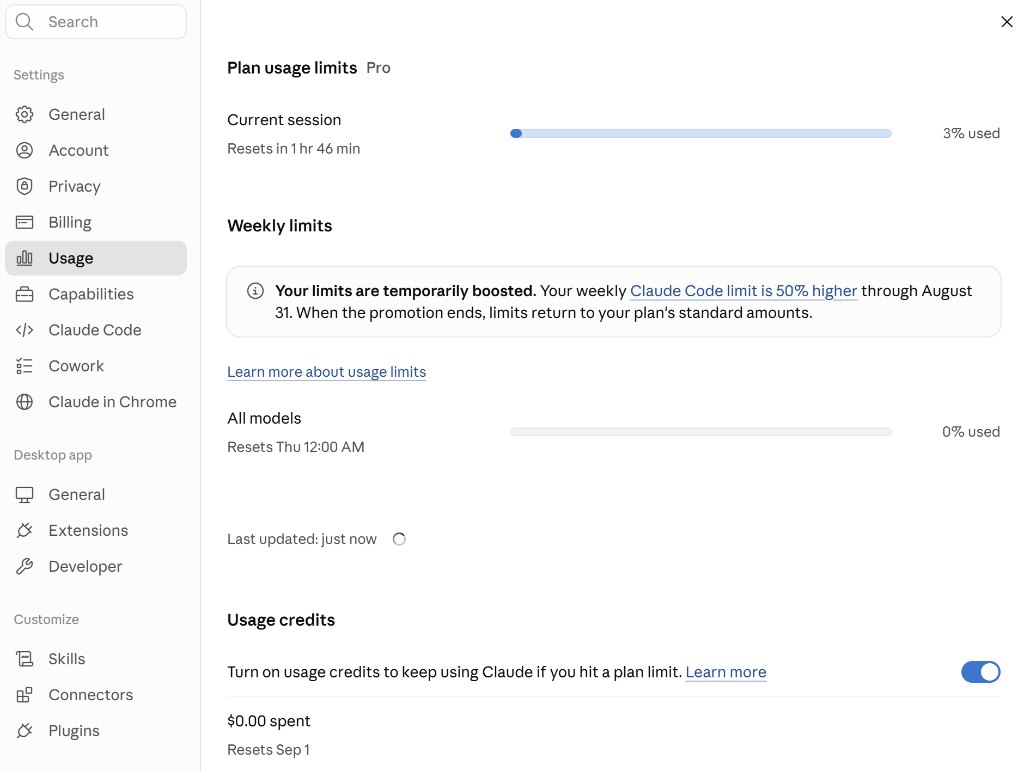Go to Privacy settings
Screen dimensions: 1024x771
tap(96, 186)
